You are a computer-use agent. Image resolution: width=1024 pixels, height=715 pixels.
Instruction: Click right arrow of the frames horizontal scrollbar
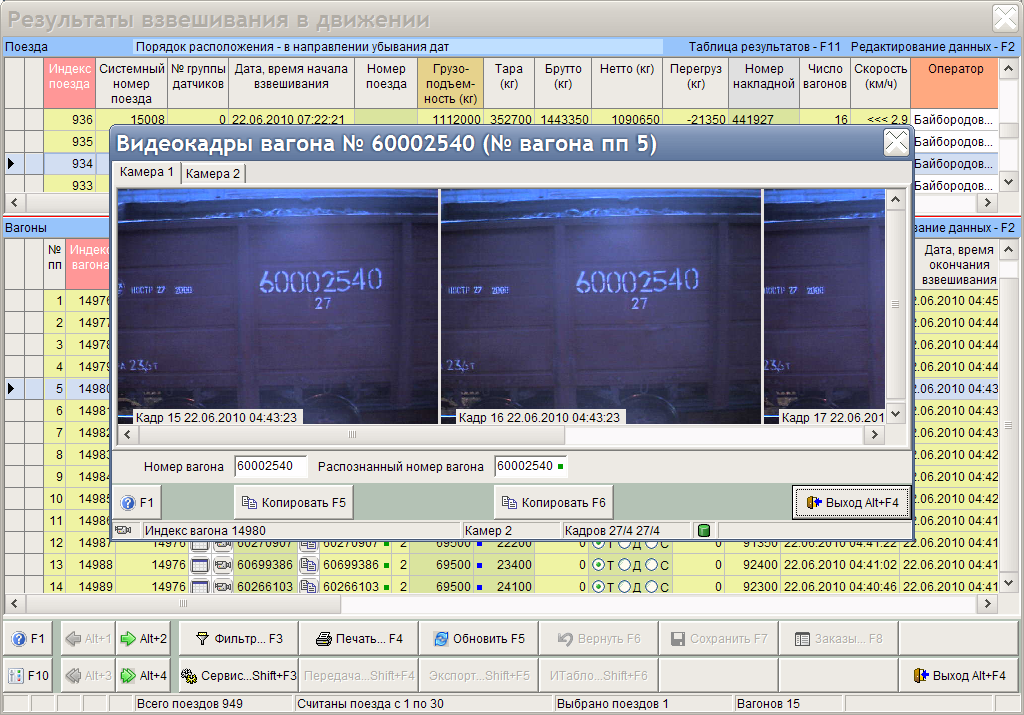point(874,434)
